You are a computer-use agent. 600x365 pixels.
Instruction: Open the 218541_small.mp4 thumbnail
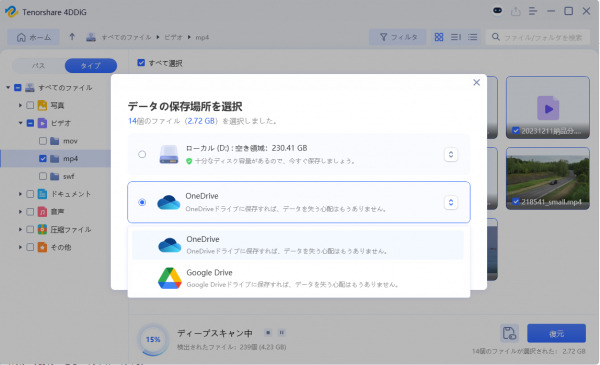click(x=548, y=178)
